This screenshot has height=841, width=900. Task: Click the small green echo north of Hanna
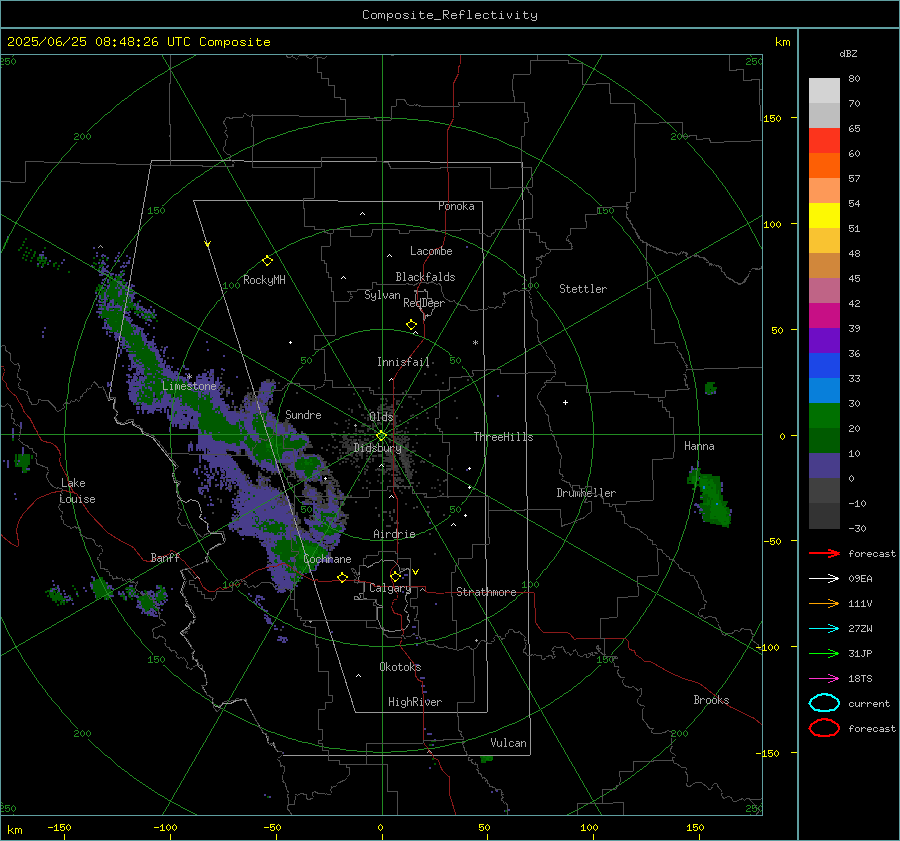click(x=711, y=388)
